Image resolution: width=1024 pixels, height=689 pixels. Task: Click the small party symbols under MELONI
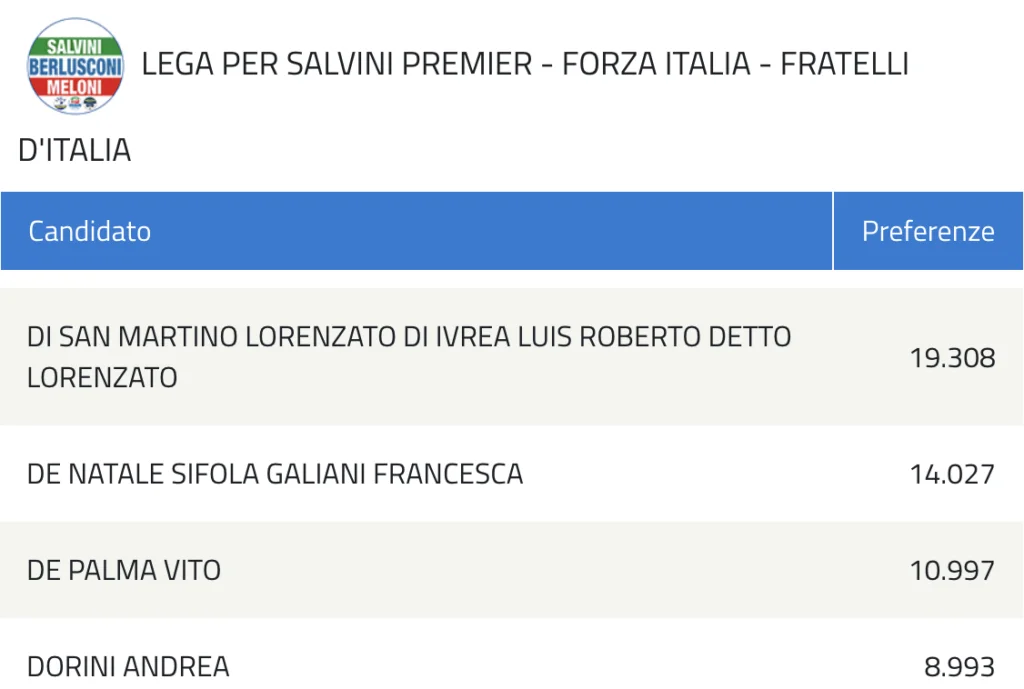[77, 102]
